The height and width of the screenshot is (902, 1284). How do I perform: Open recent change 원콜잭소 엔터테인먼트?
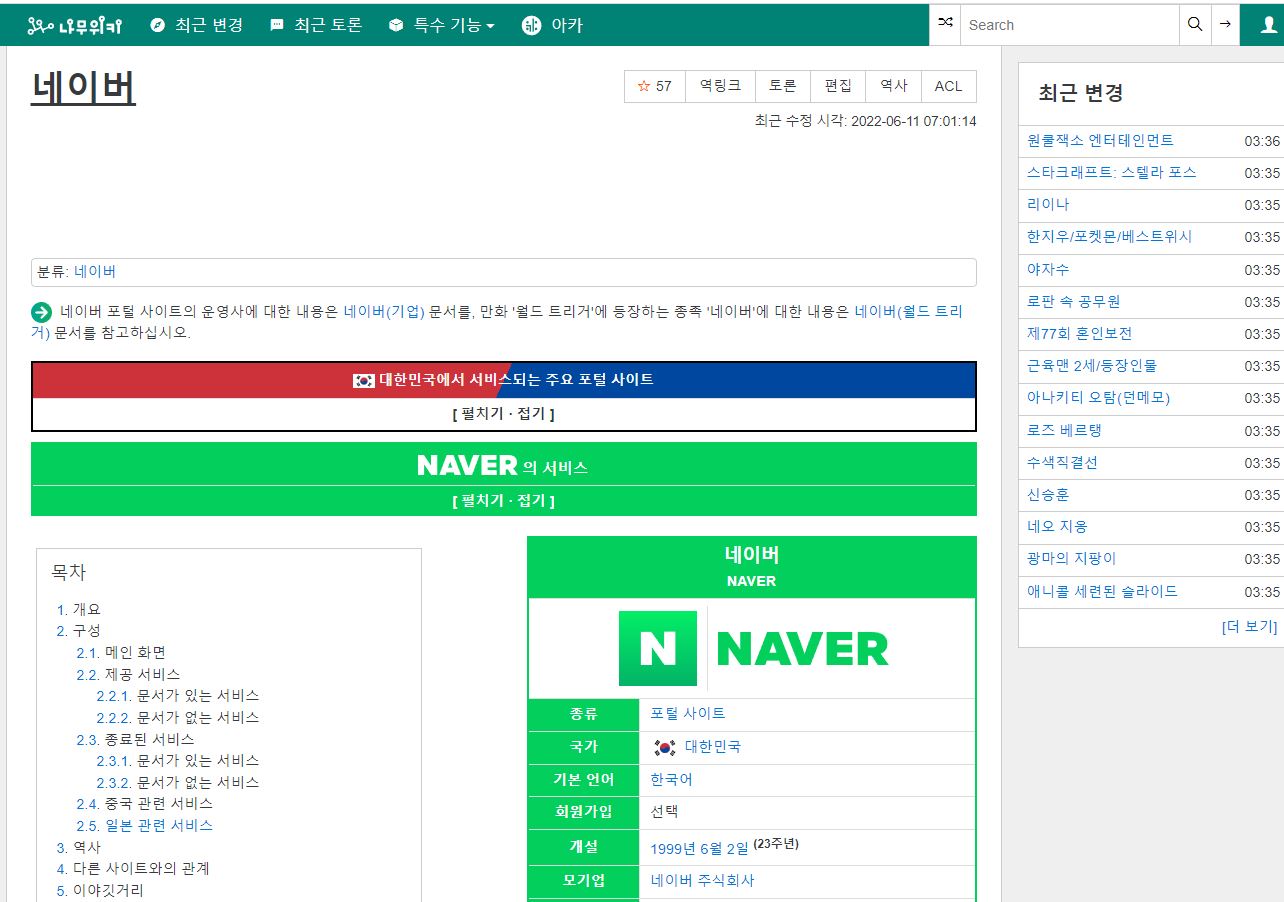point(1100,140)
